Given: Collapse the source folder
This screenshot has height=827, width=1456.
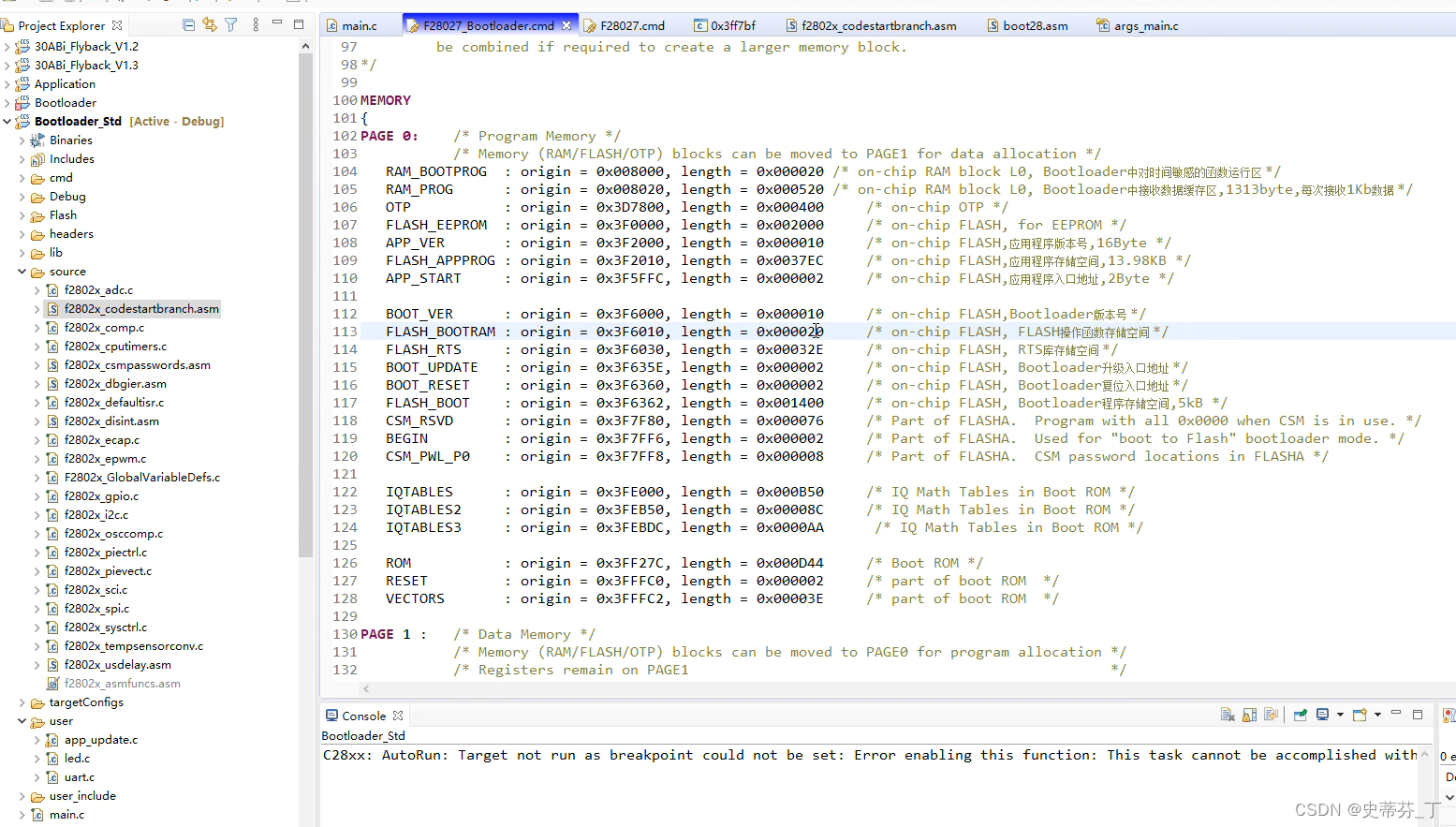Looking at the screenshot, I should click(22, 271).
